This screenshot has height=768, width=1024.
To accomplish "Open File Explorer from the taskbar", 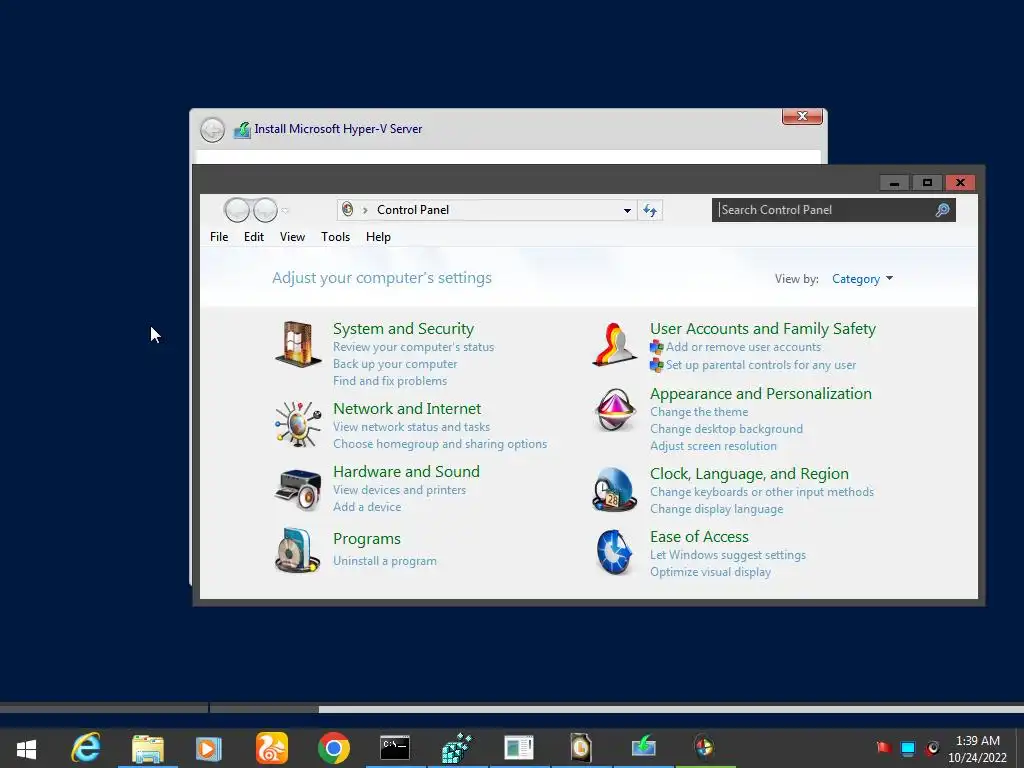I will 148,748.
